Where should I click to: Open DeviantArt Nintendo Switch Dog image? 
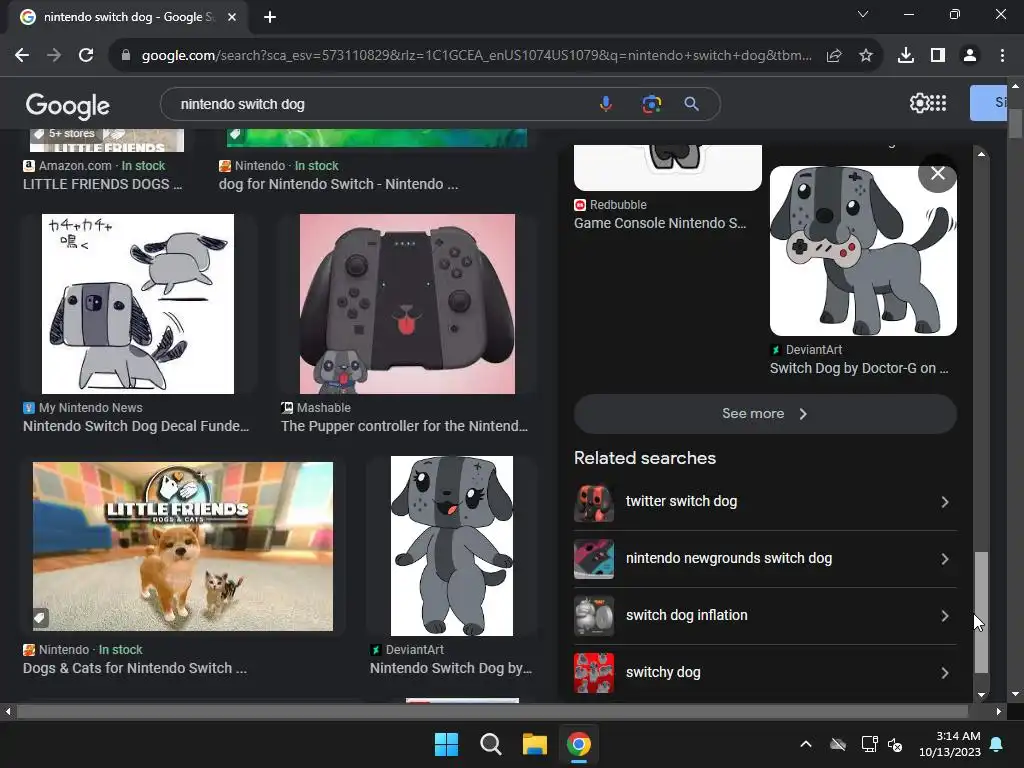coord(452,546)
